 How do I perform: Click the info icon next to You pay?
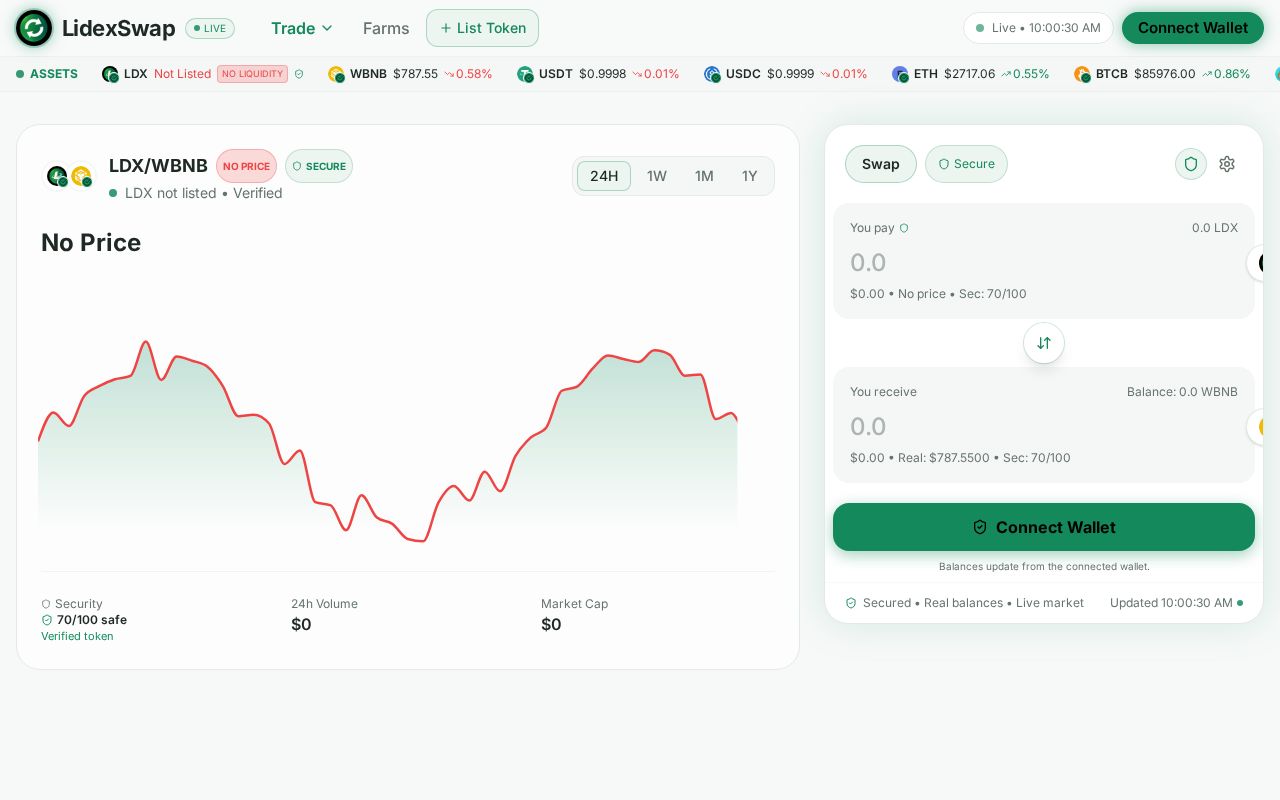pyautogui.click(x=904, y=228)
